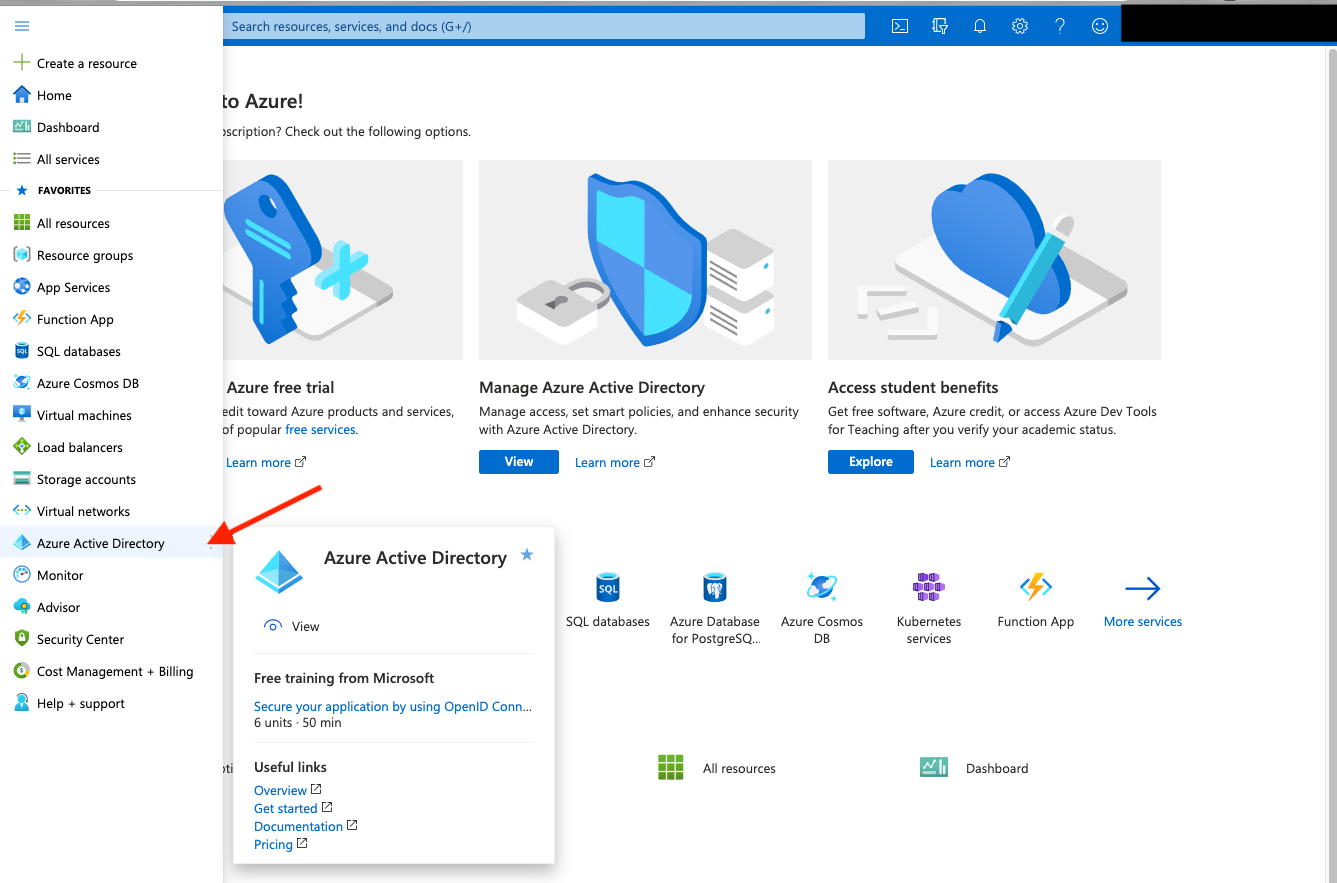Viewport: 1337px width, 883px height.
Task: Open Cost Management + Billing in sidebar
Action: 114,671
